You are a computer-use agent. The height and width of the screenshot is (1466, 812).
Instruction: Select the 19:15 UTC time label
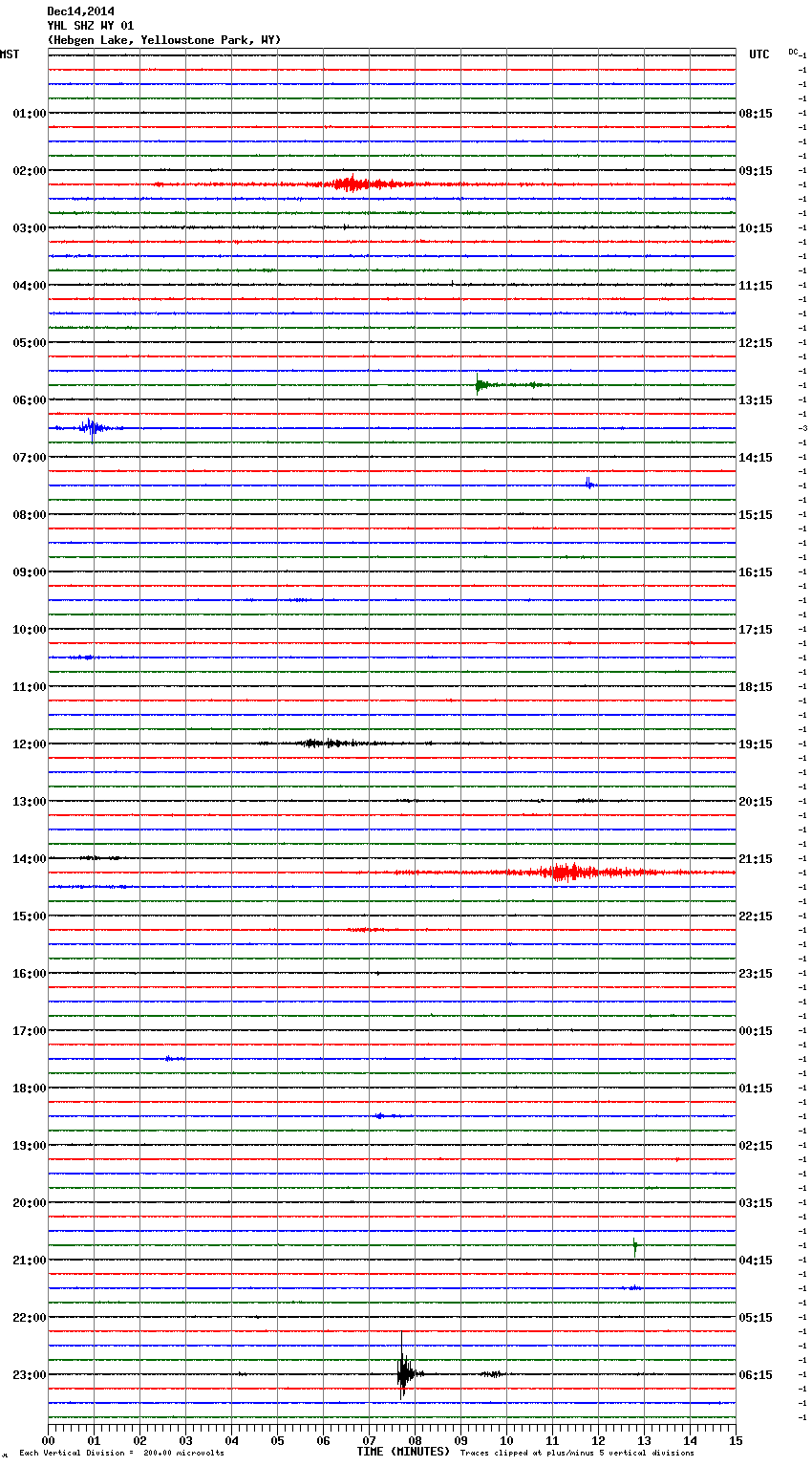click(756, 744)
